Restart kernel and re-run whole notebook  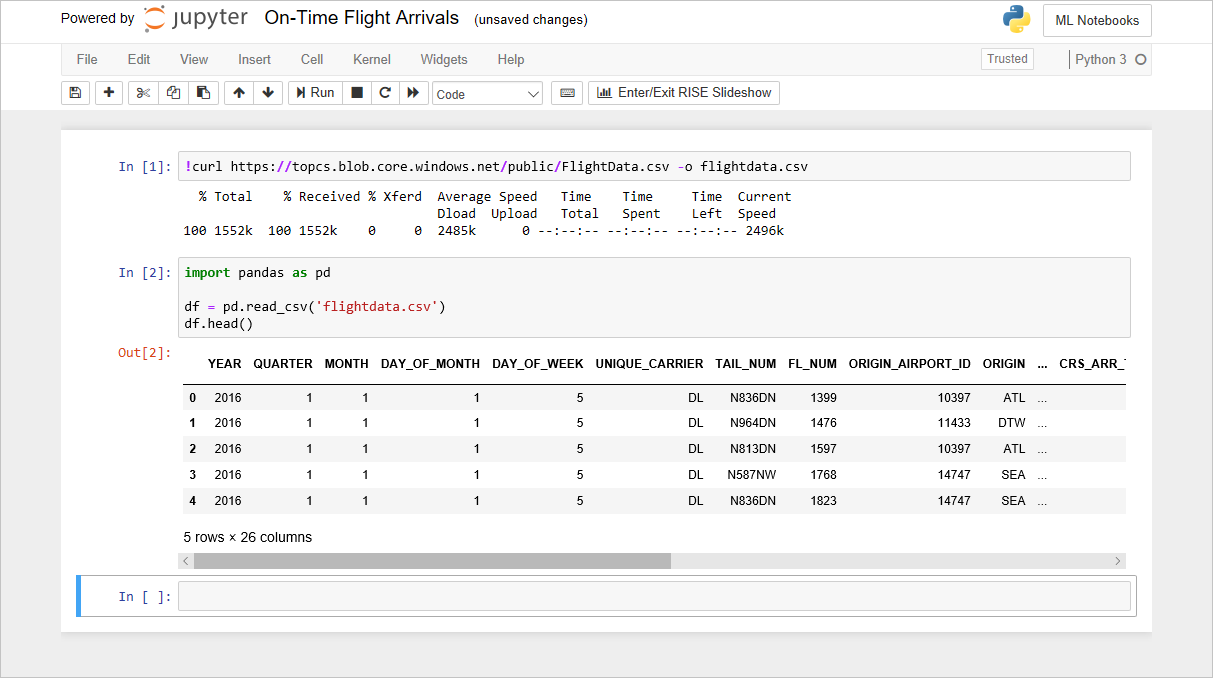tap(414, 92)
